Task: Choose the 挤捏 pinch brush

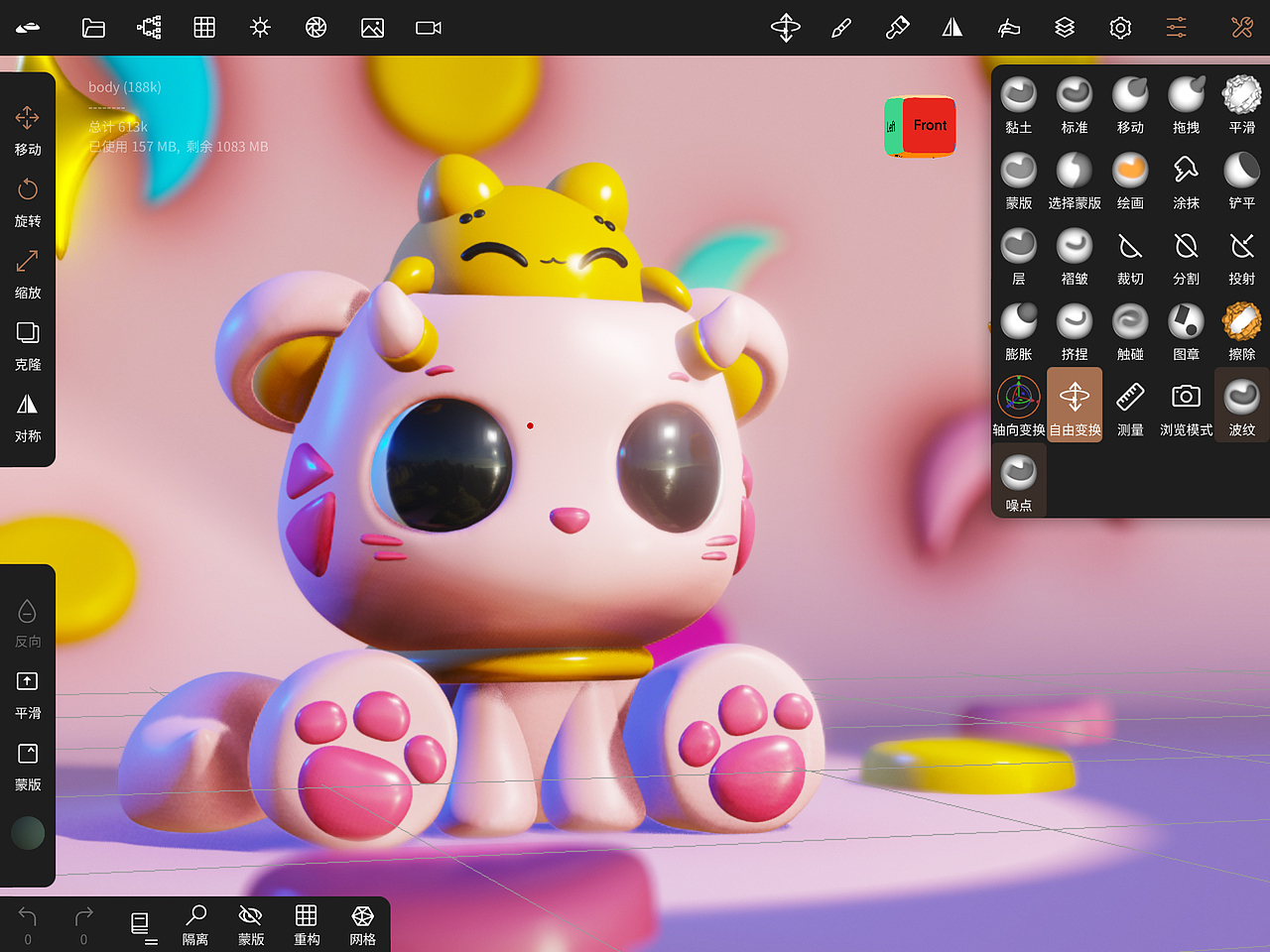Action: coord(1075,331)
